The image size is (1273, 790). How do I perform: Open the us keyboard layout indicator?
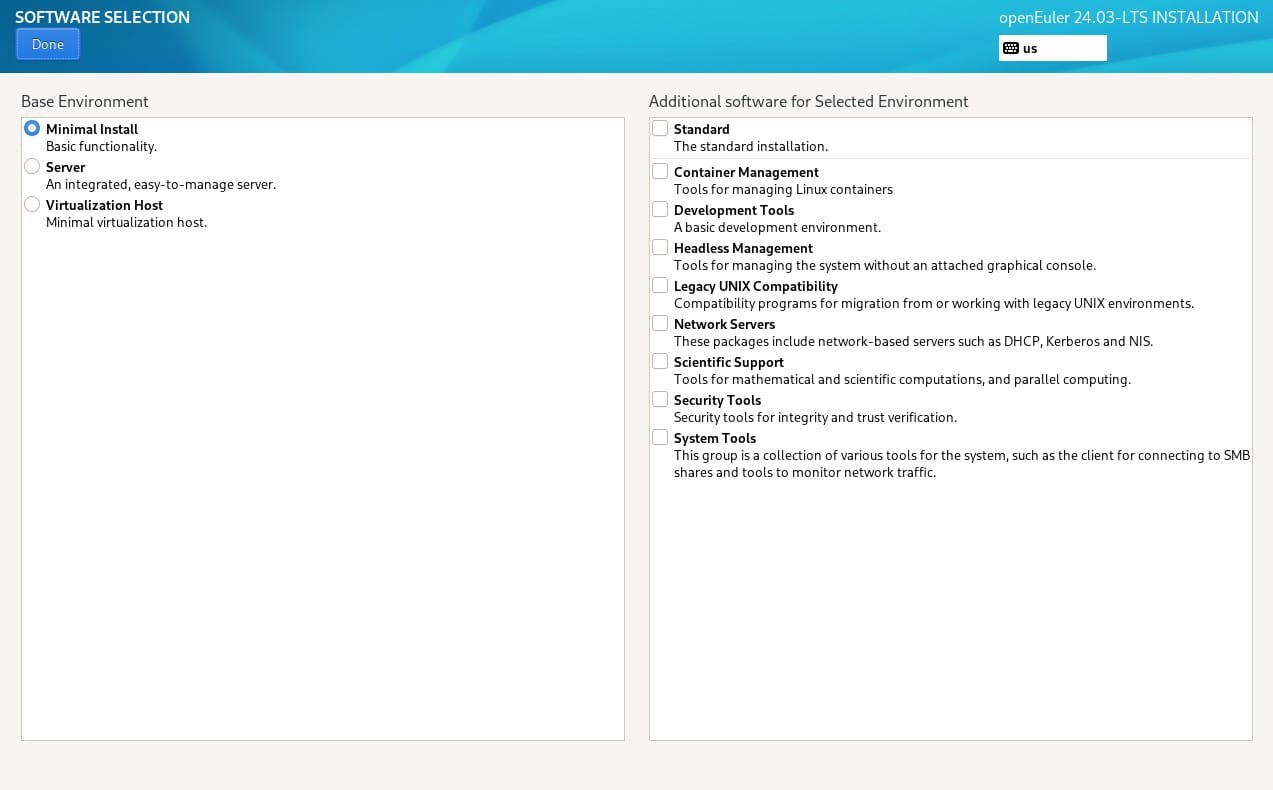[x=1051, y=48]
